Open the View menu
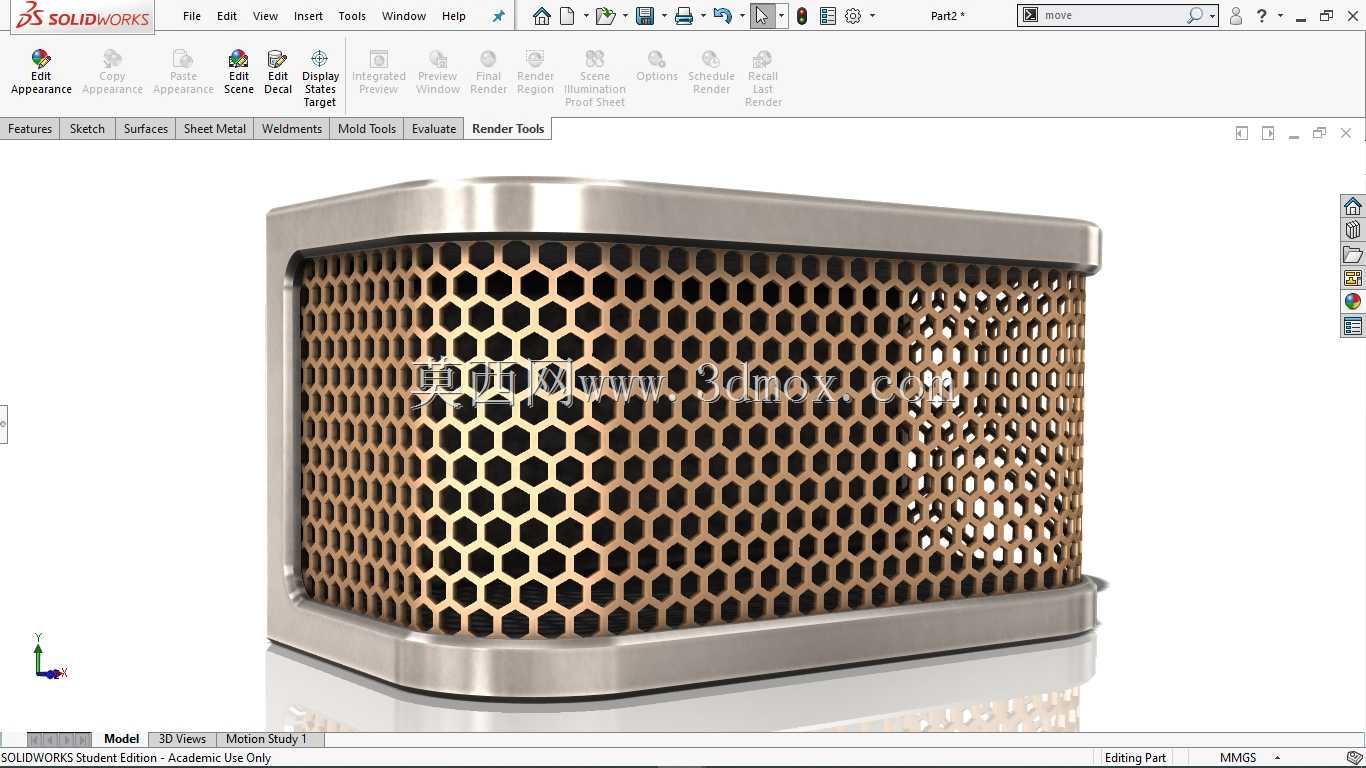Screen dimensions: 1366x768 [265, 16]
